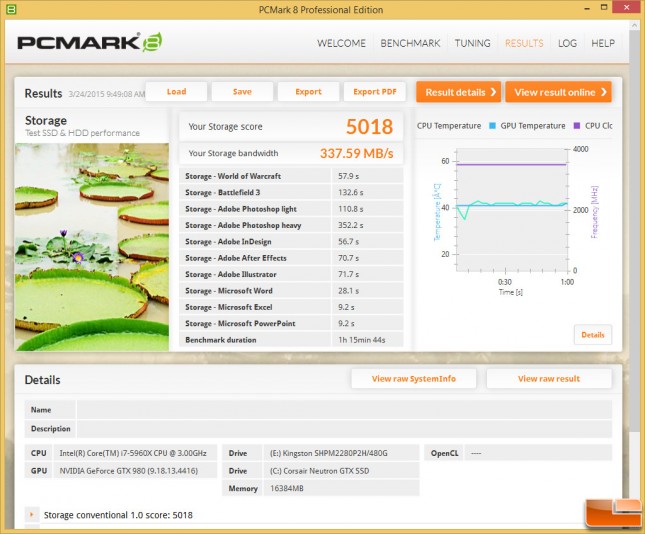The height and width of the screenshot is (534, 645).
Task: Open the WELCOME tab
Action: point(341,43)
